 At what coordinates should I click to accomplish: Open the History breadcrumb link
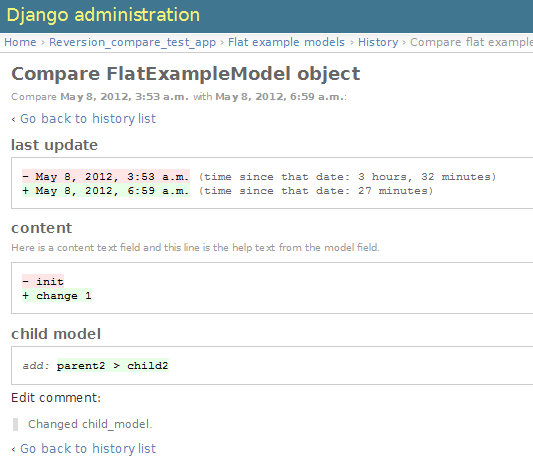[x=378, y=42]
